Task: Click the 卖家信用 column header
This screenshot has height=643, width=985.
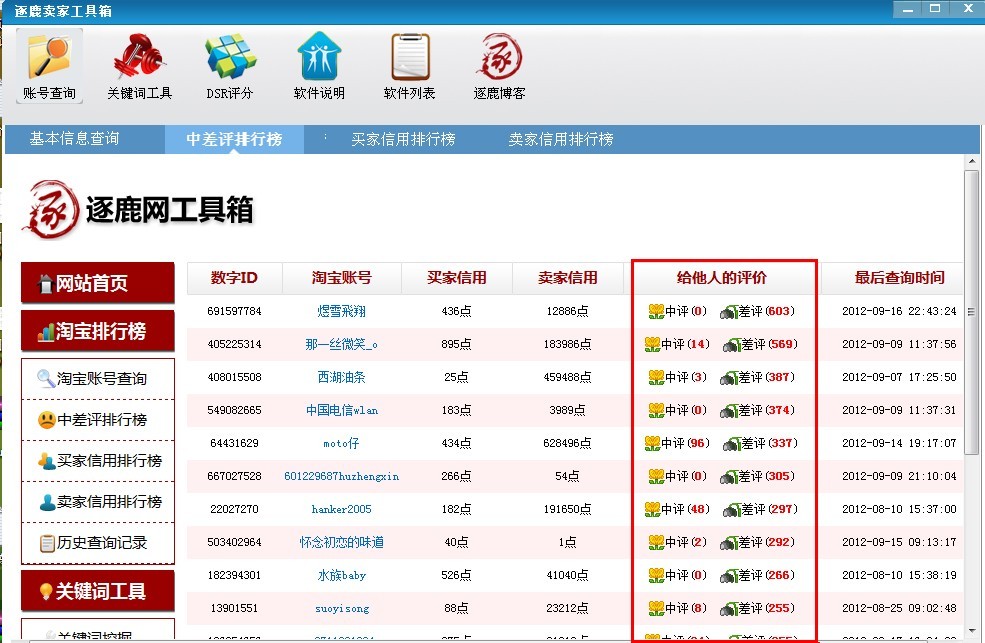Action: [x=567, y=278]
